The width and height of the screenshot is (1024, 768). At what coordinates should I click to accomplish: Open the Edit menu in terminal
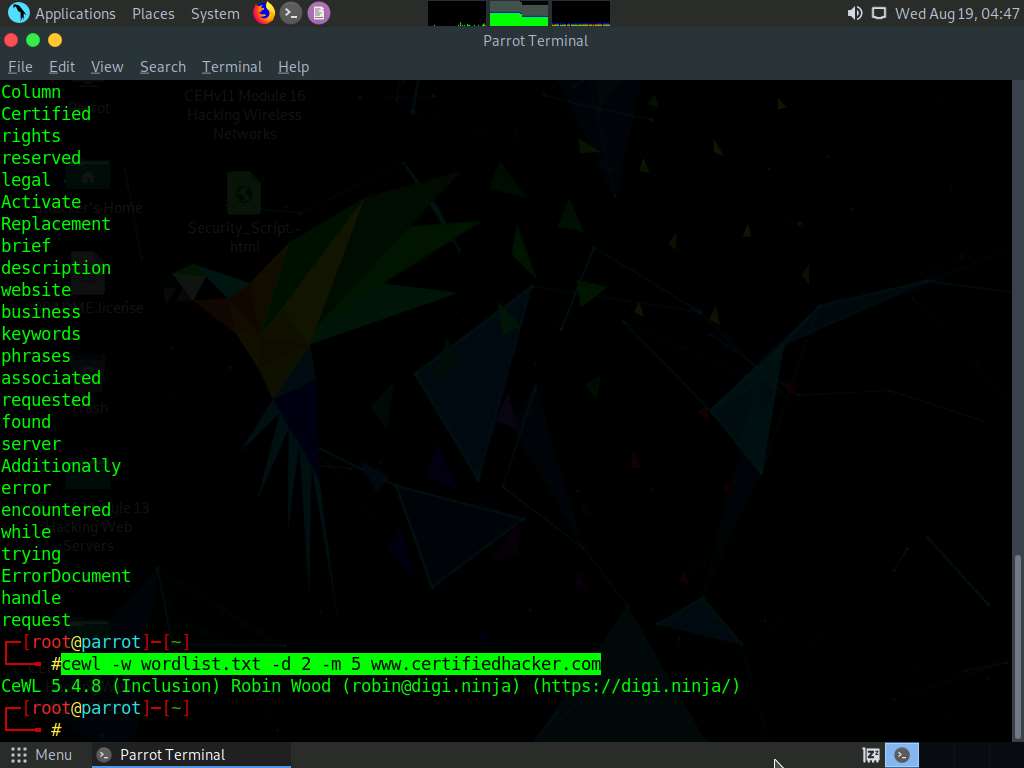(62, 67)
